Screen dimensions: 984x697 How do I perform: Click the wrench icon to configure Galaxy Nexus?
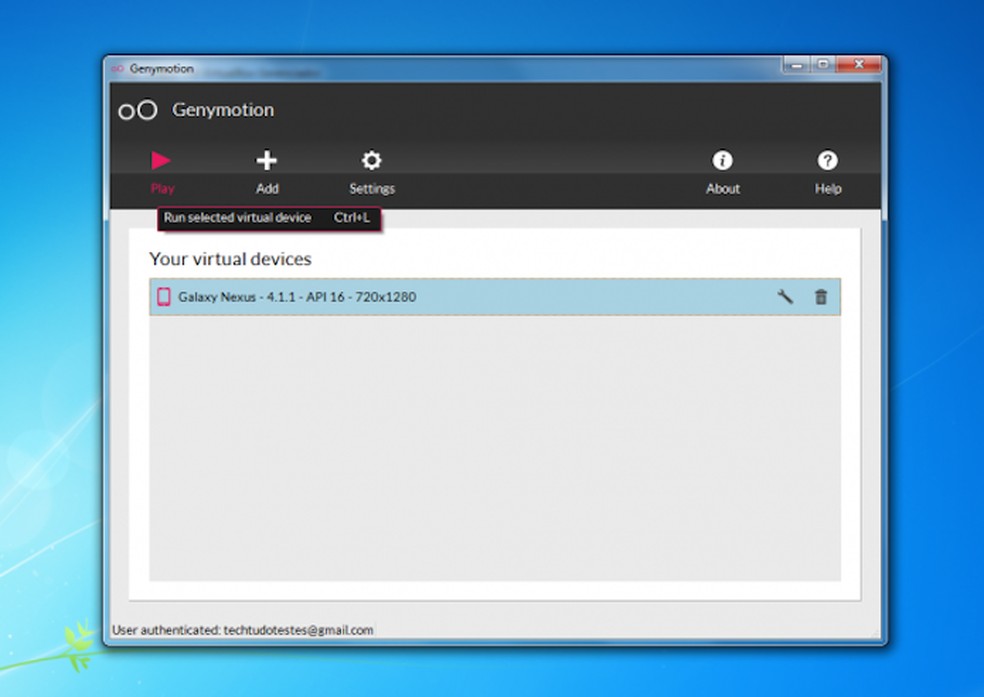point(786,296)
